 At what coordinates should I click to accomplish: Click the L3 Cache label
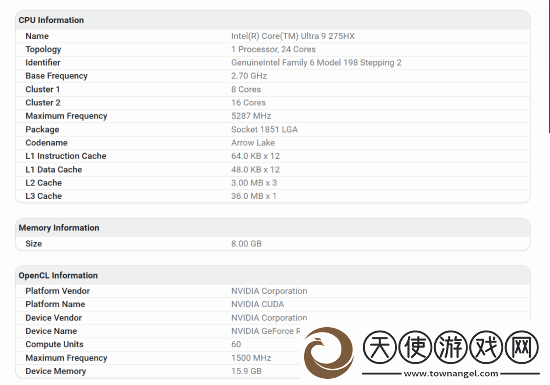click(x=43, y=196)
